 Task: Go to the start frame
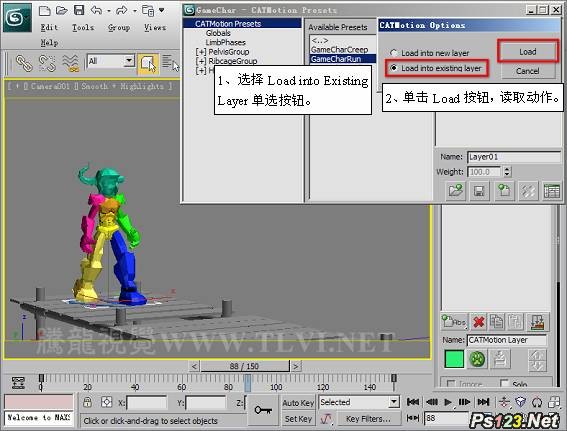click(x=413, y=402)
